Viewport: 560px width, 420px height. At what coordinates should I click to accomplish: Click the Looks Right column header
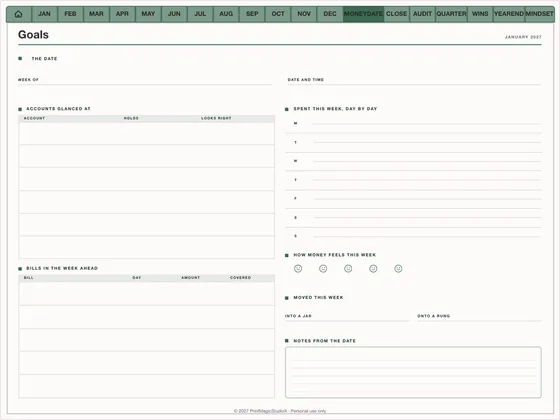pyautogui.click(x=216, y=118)
